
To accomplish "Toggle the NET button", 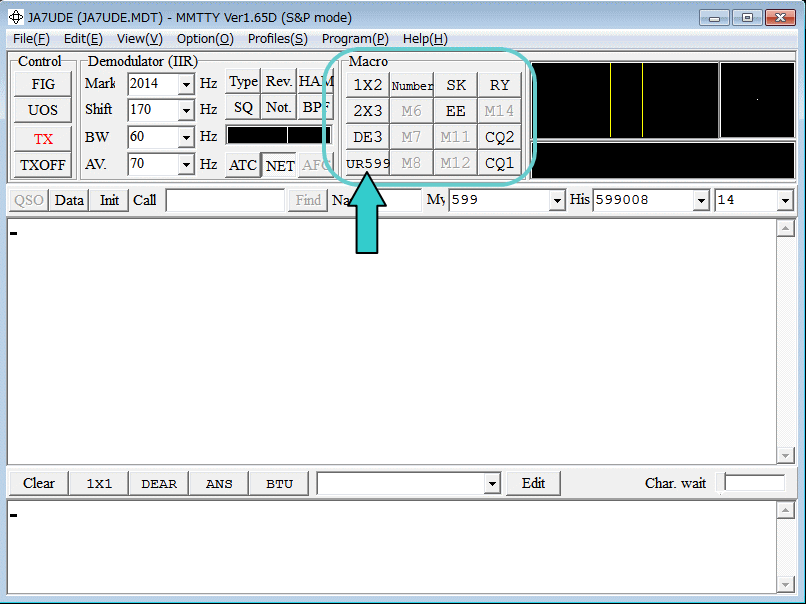I will click(x=280, y=166).
